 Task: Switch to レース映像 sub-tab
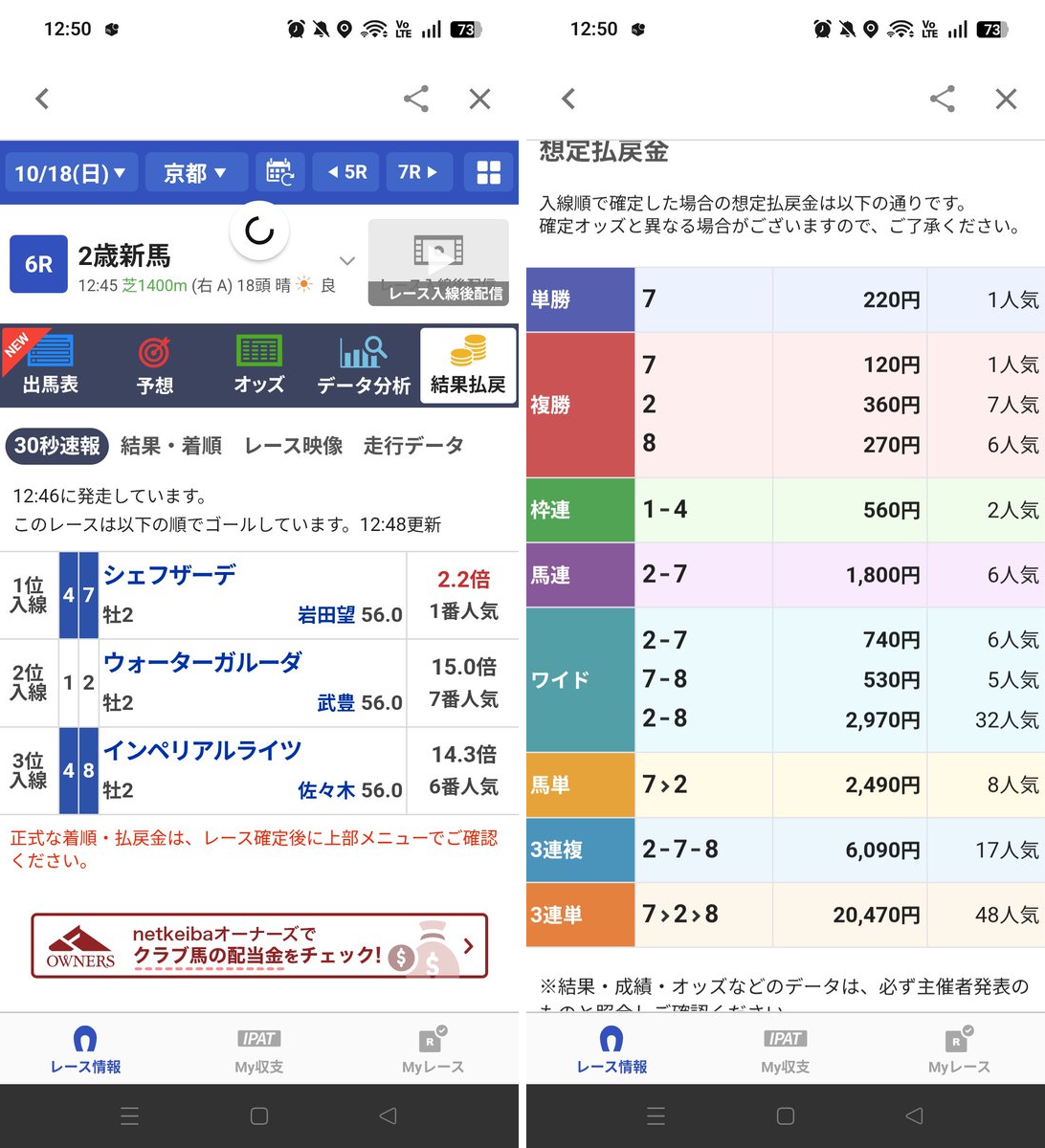[x=294, y=446]
